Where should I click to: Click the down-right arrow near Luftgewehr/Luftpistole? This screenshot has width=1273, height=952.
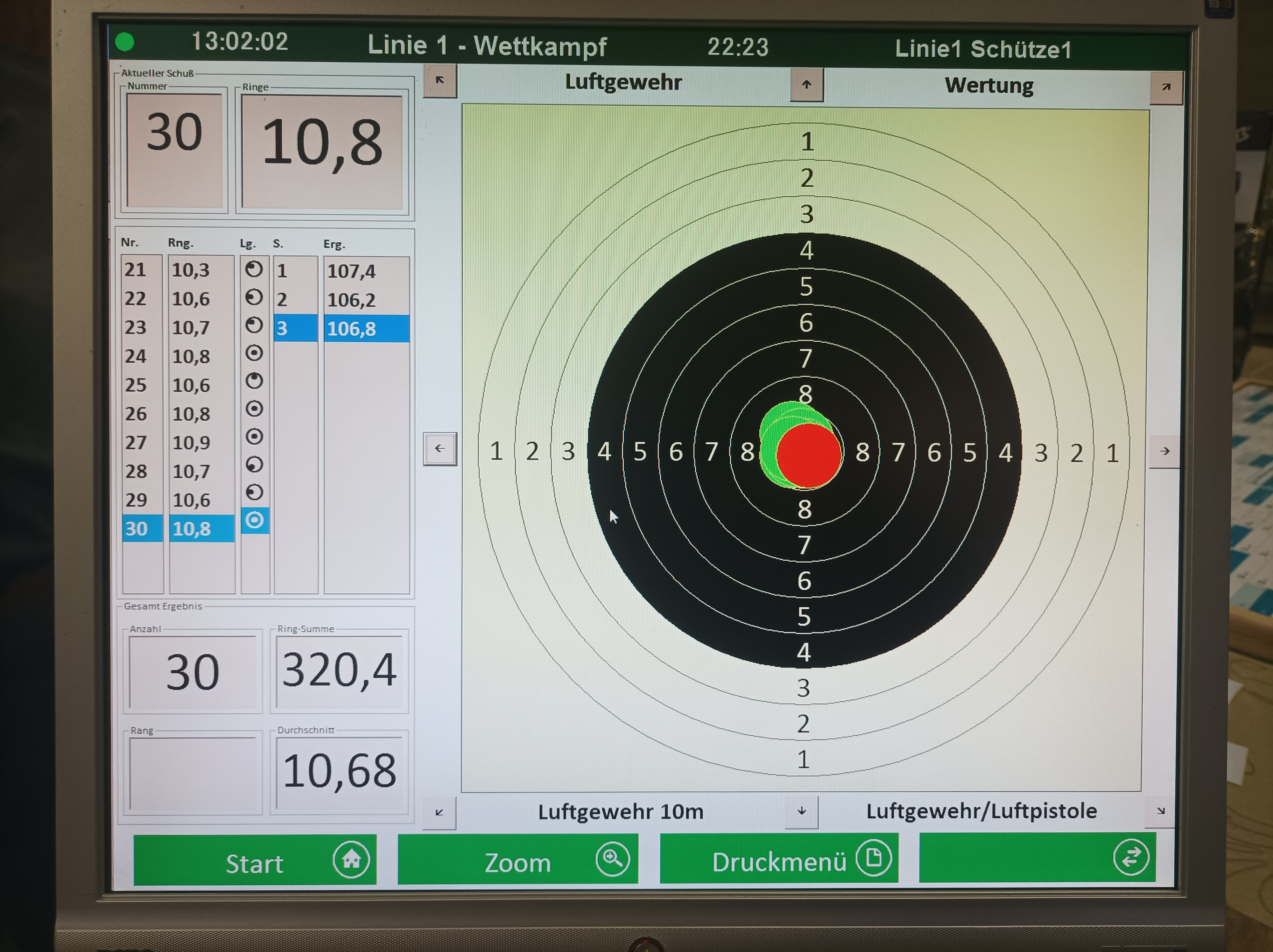(1160, 810)
